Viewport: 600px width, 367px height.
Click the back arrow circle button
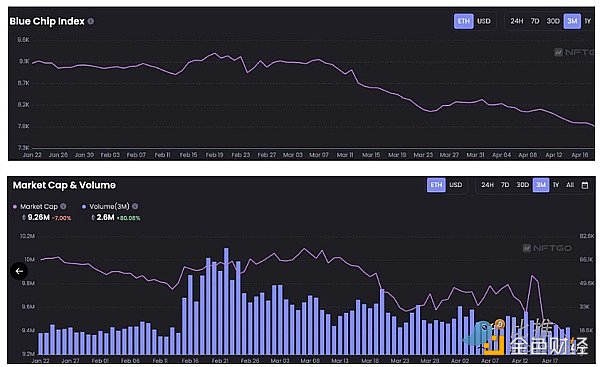(19, 271)
